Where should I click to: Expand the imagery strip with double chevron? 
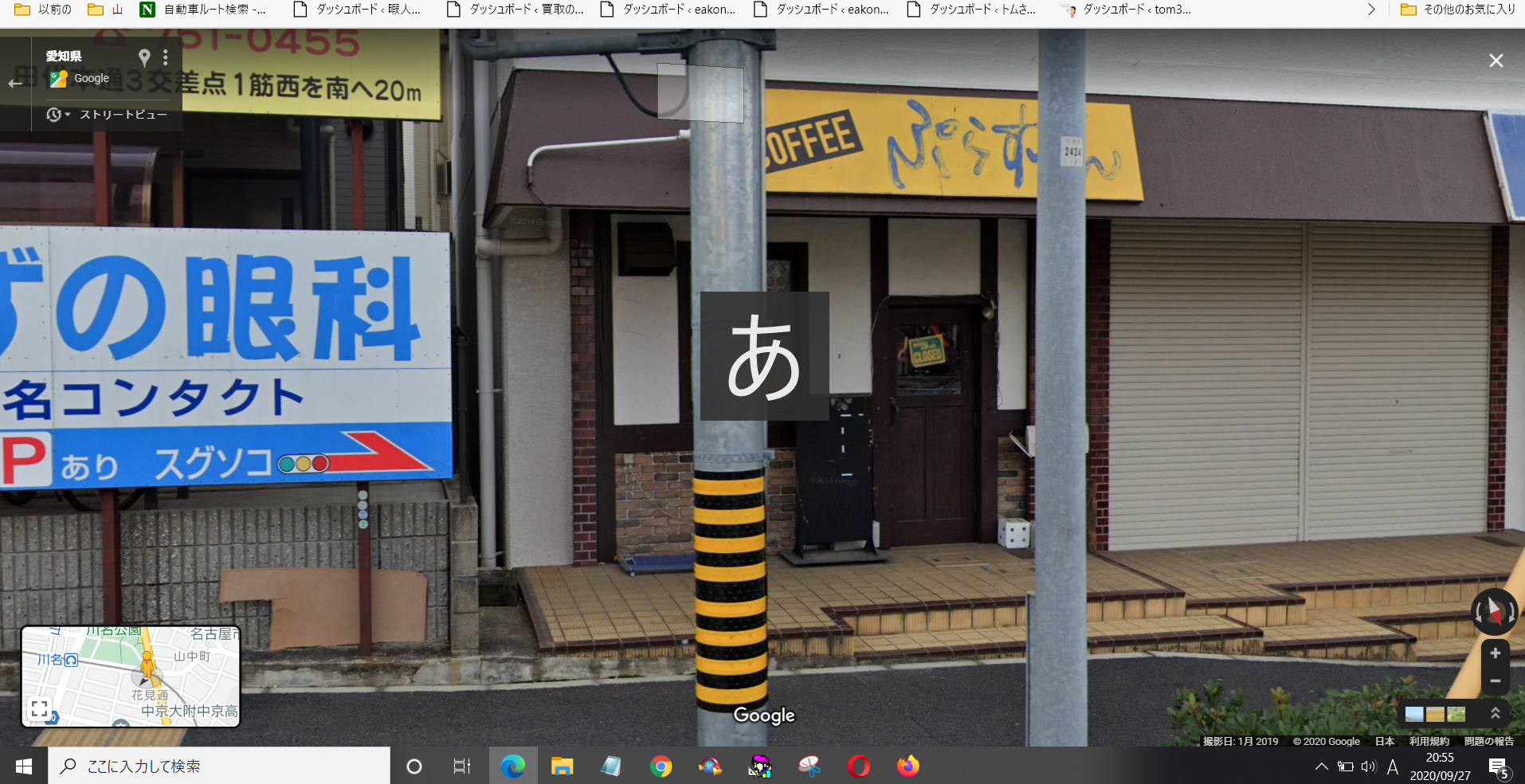pyautogui.click(x=1495, y=713)
